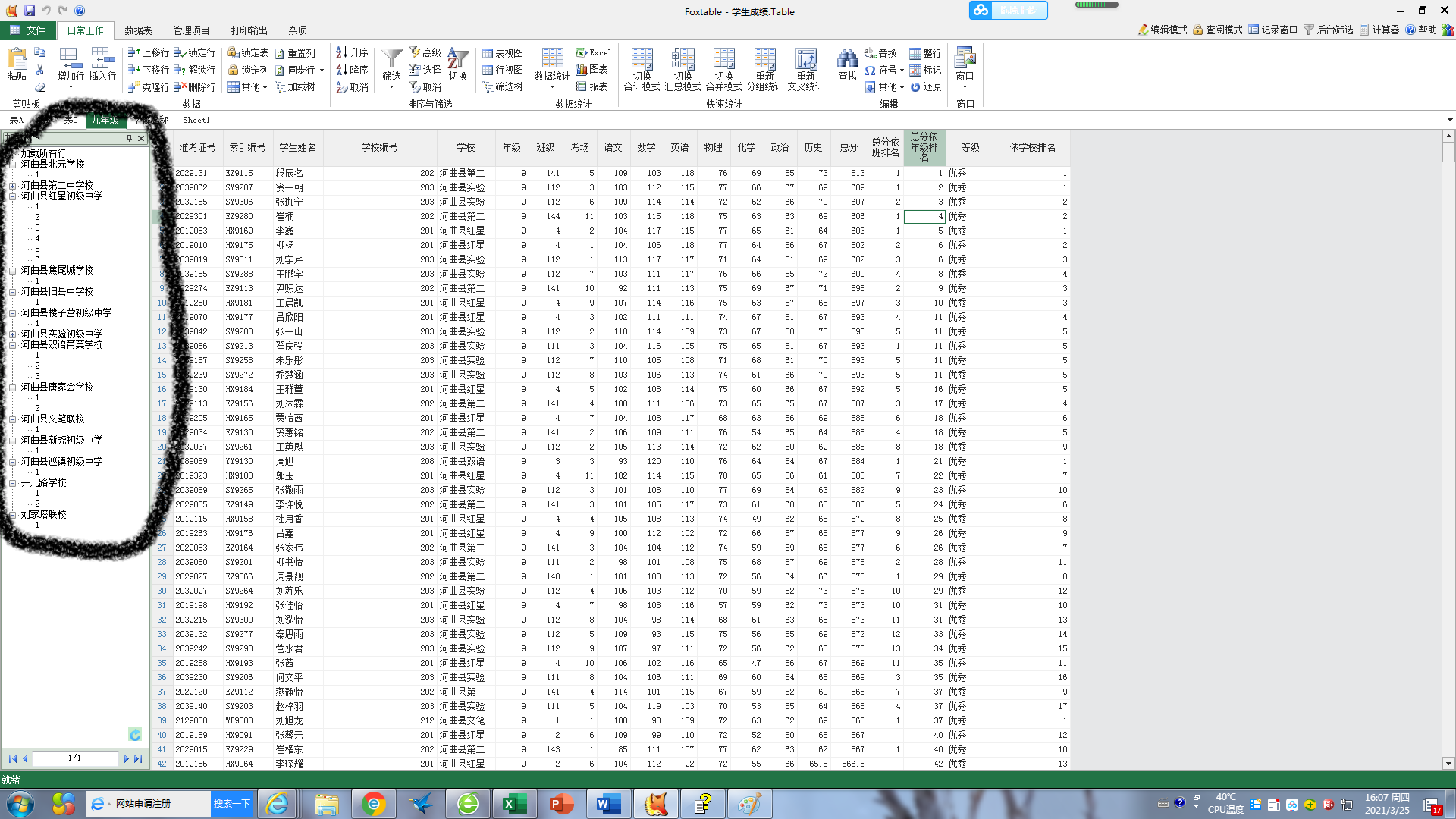The width and height of the screenshot is (1456, 819).
Task: Click 后台筛选 button
Action: coord(1329,30)
